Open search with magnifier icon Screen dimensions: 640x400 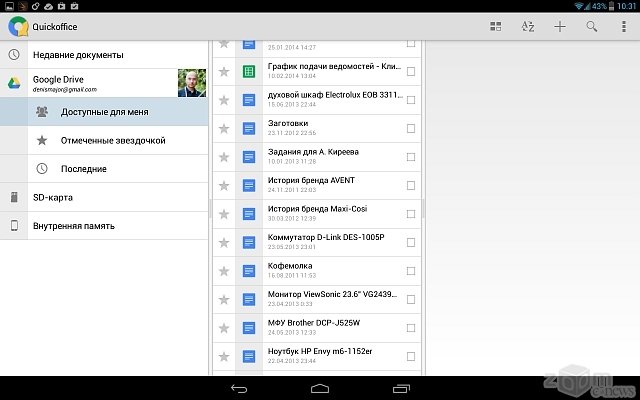[592, 26]
